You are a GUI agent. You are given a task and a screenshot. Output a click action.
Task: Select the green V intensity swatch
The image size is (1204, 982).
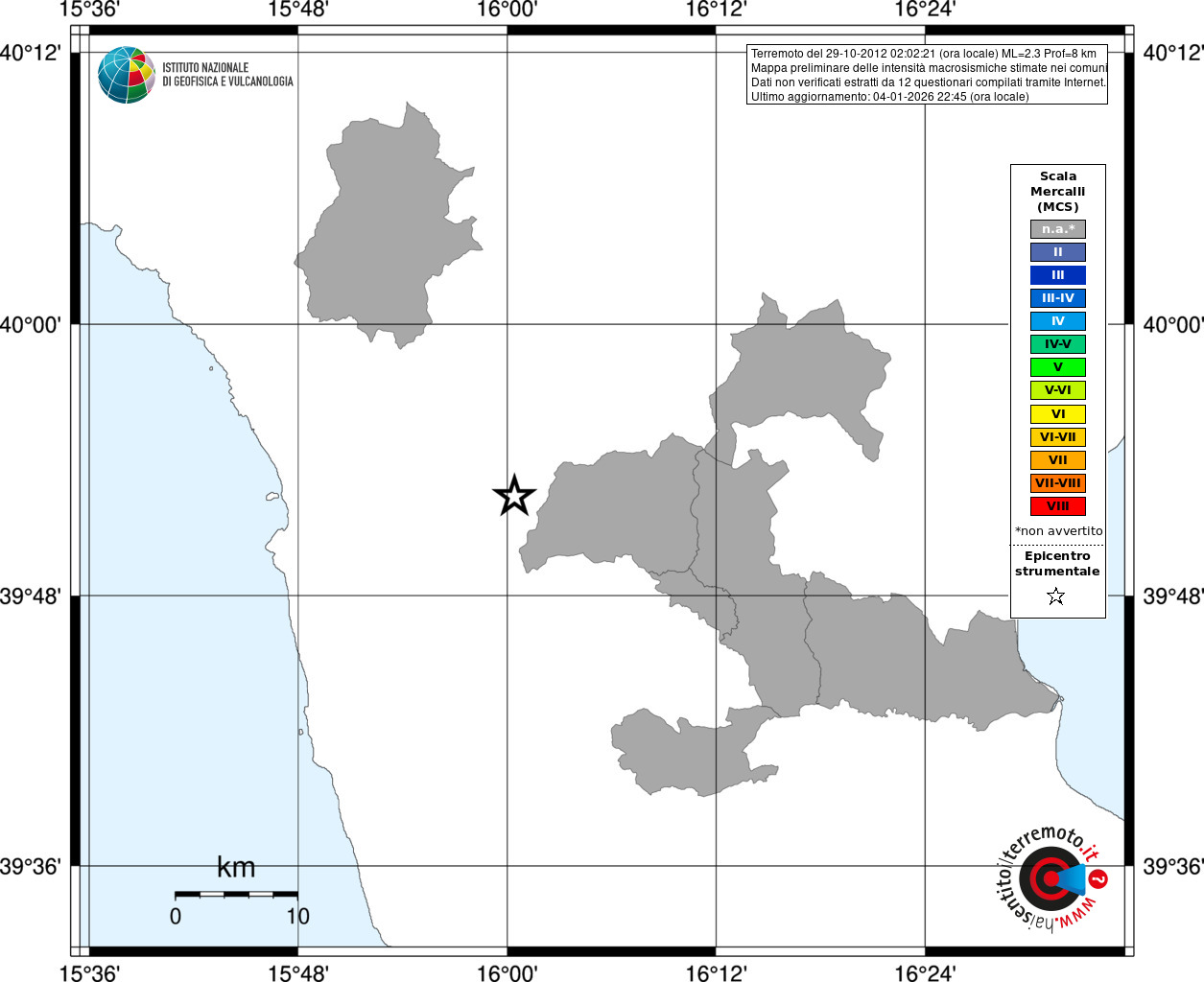(x=1058, y=367)
